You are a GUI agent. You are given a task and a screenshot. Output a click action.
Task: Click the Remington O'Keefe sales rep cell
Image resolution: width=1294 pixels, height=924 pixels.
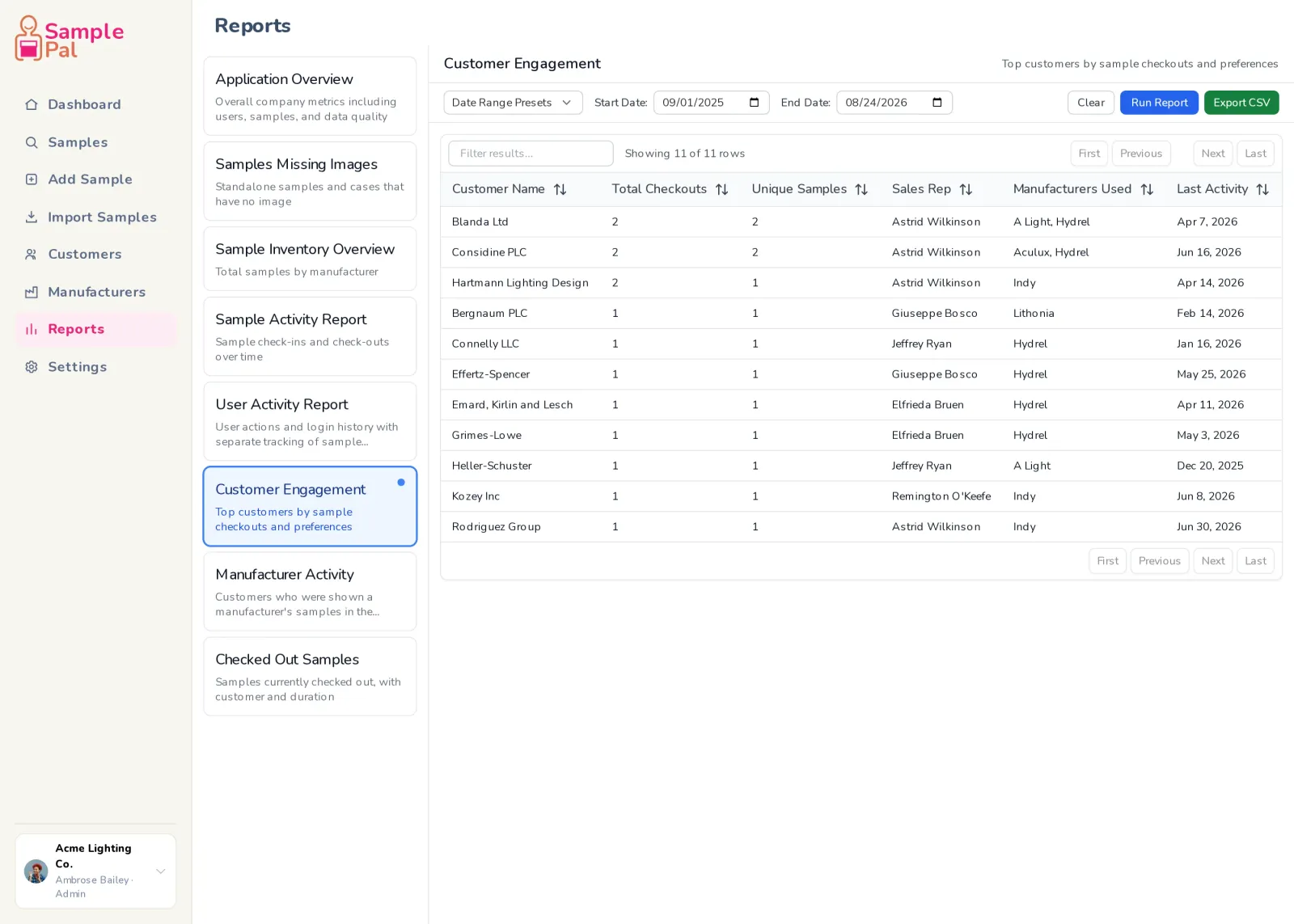coord(941,496)
